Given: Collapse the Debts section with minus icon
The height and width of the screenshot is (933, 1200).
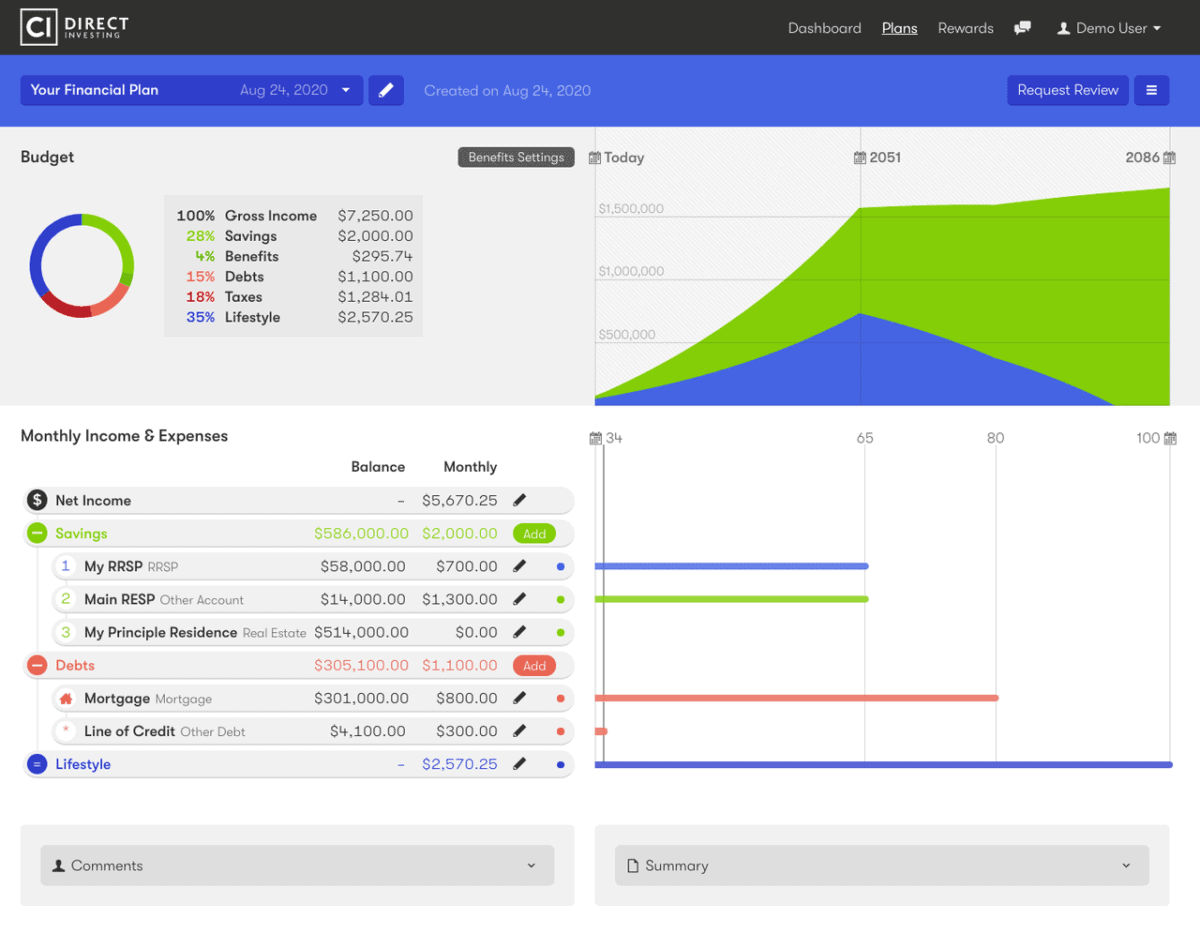Looking at the screenshot, I should click(x=37, y=665).
